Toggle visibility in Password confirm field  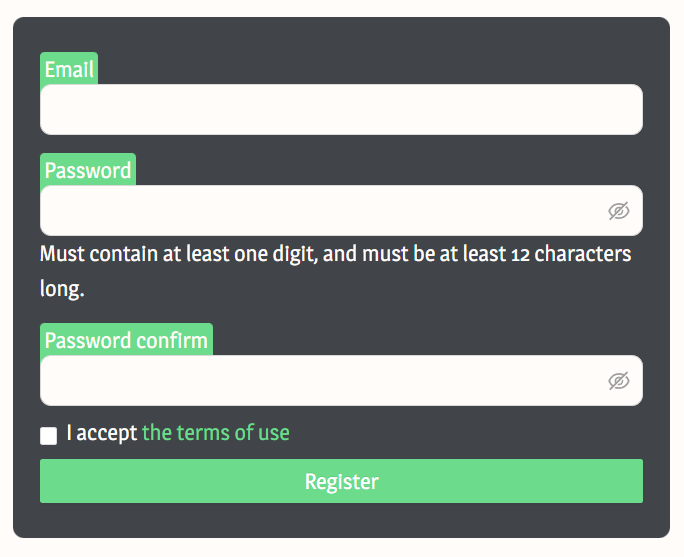pos(619,381)
